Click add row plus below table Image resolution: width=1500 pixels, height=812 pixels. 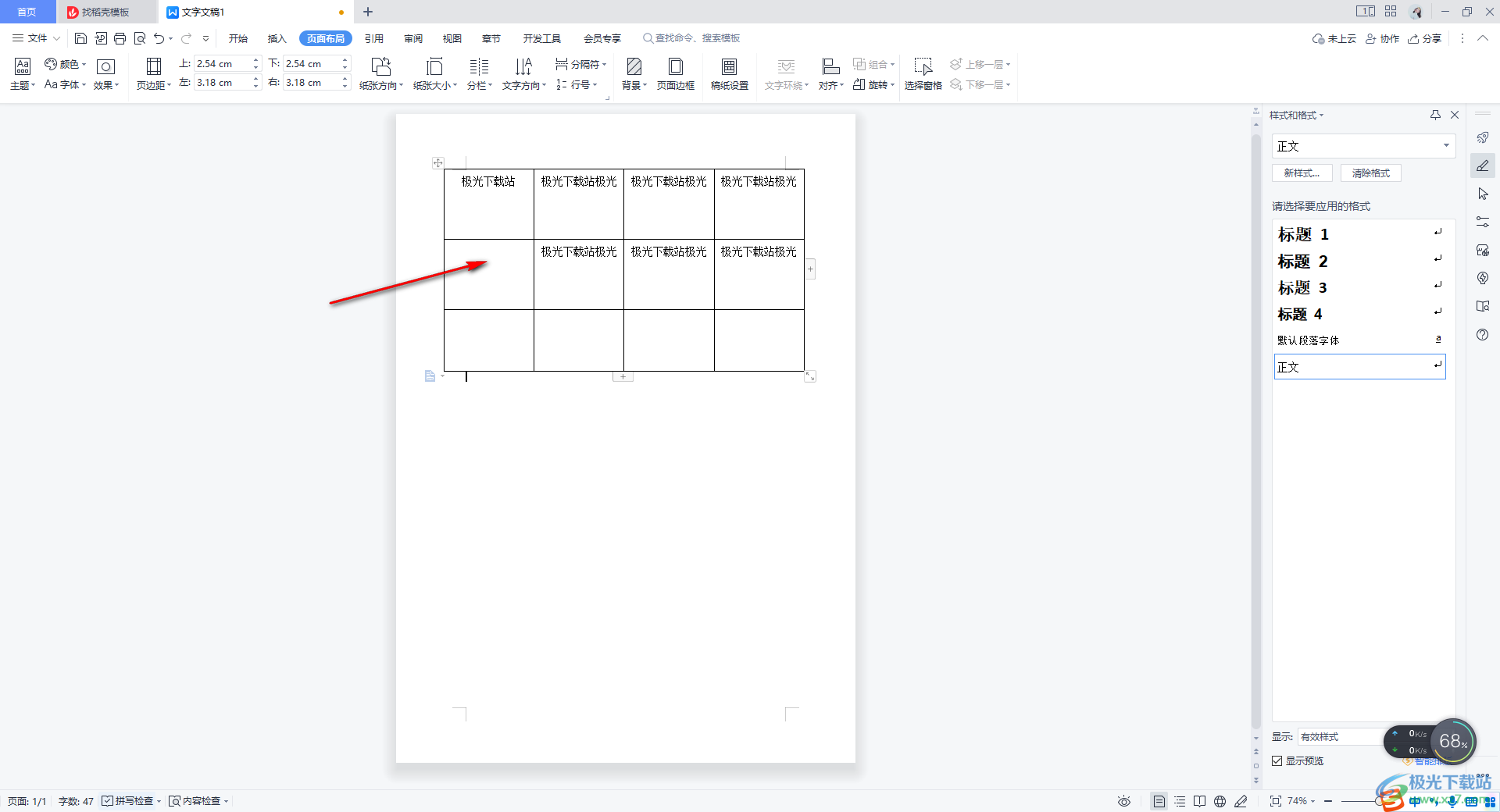pyautogui.click(x=623, y=376)
